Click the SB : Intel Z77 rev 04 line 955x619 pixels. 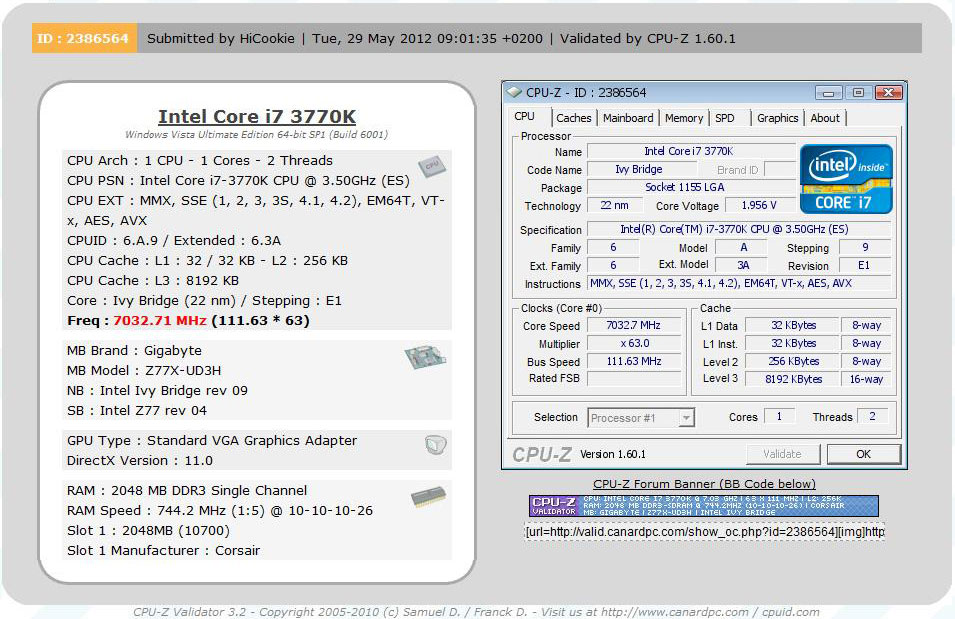[x=137, y=411]
